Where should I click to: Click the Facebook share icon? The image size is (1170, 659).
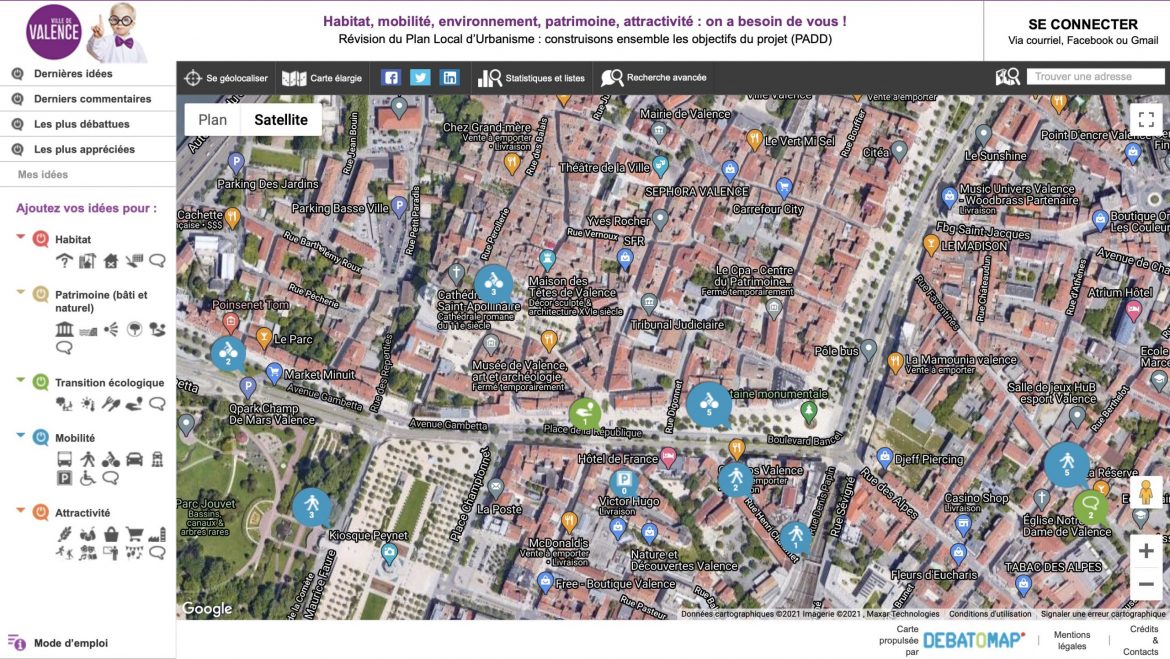point(391,77)
